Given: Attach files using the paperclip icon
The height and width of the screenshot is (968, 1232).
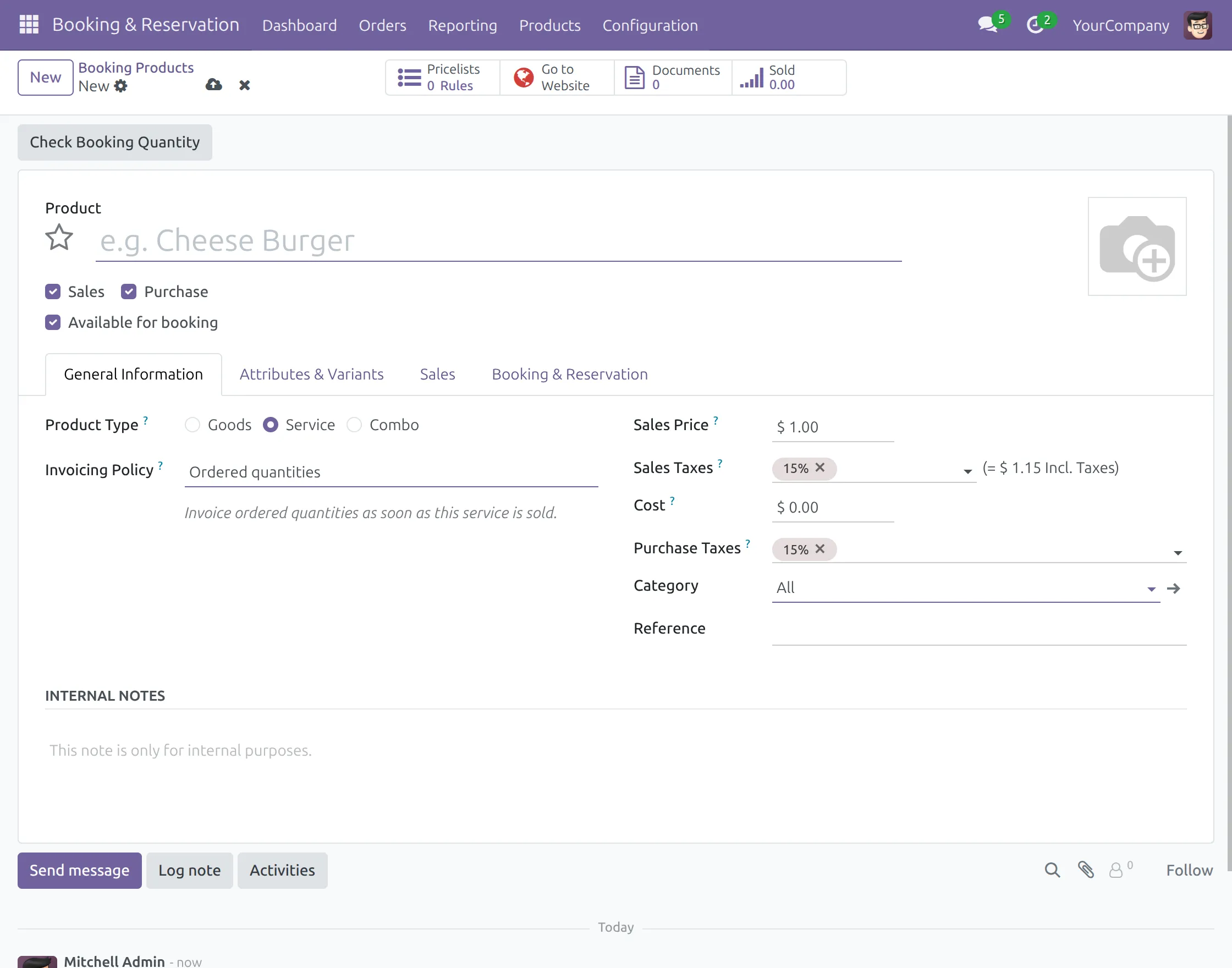Looking at the screenshot, I should 1086,870.
